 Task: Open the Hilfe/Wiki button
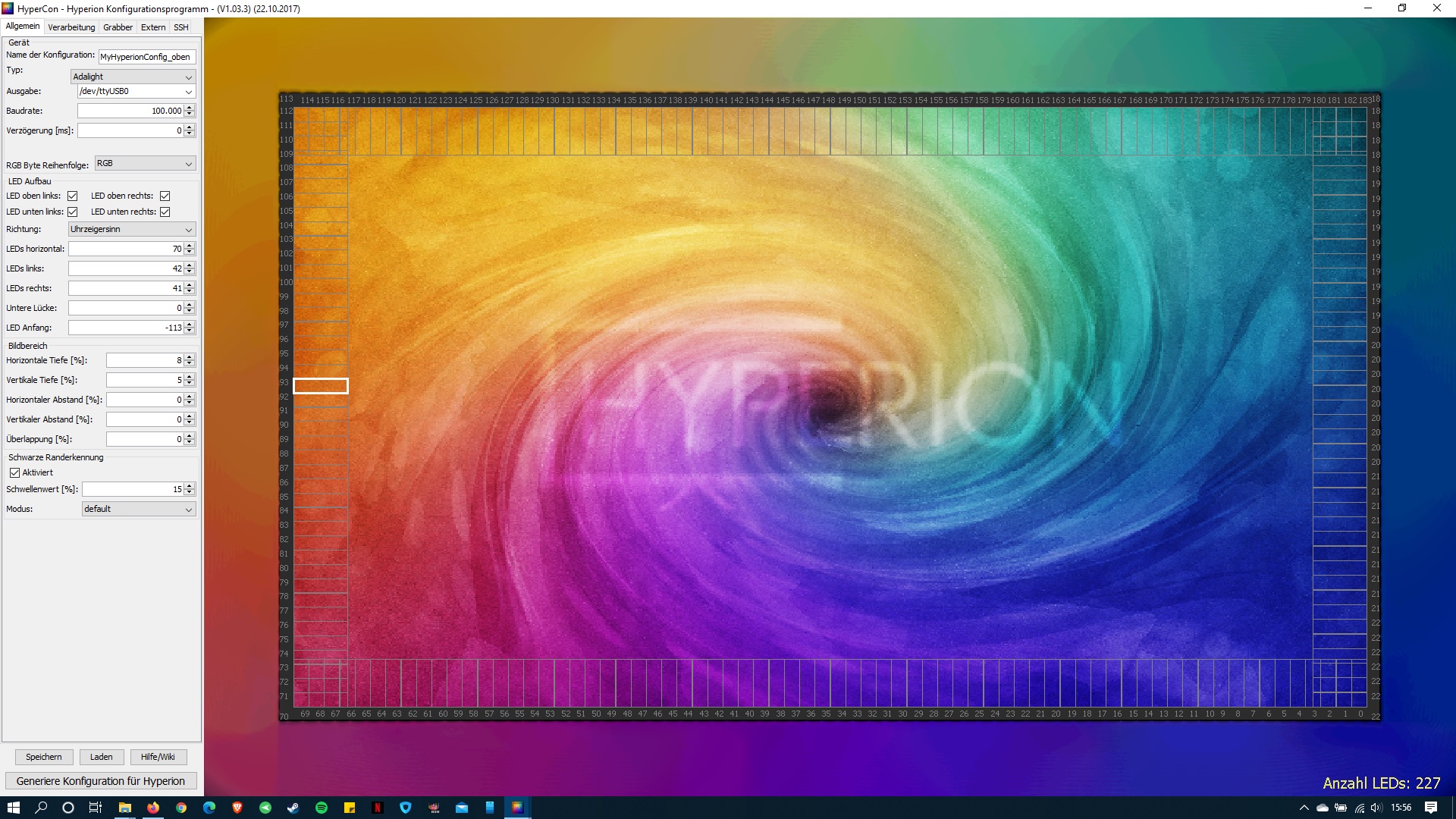pyautogui.click(x=158, y=757)
